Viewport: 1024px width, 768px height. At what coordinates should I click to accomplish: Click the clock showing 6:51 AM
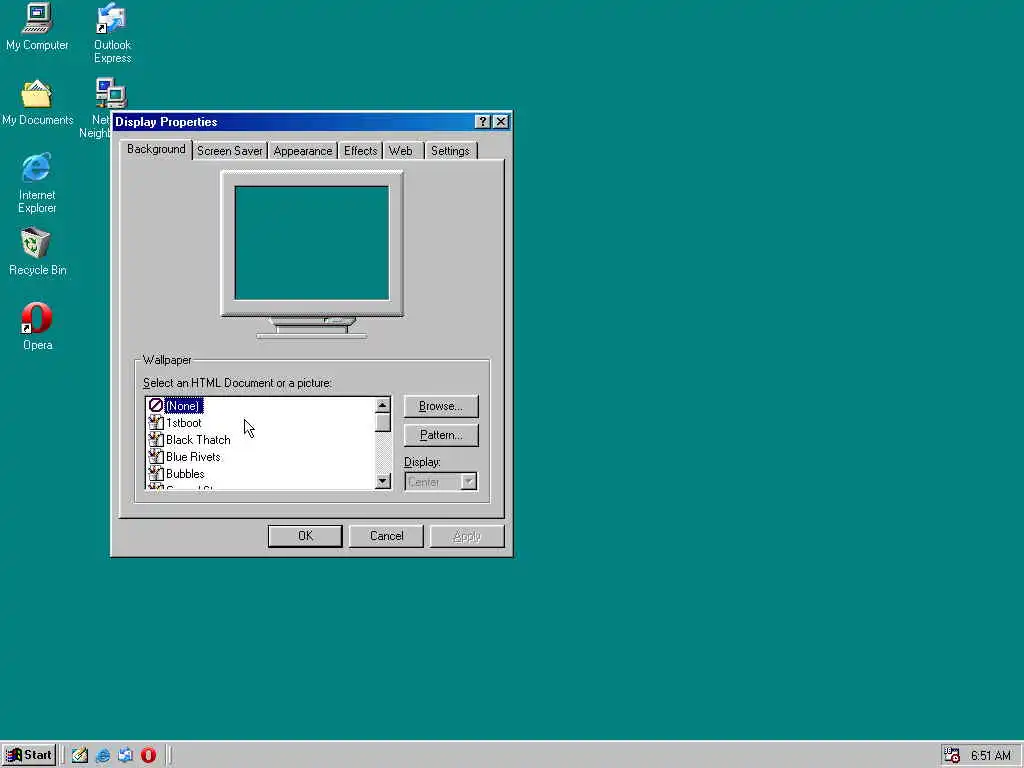click(x=991, y=756)
